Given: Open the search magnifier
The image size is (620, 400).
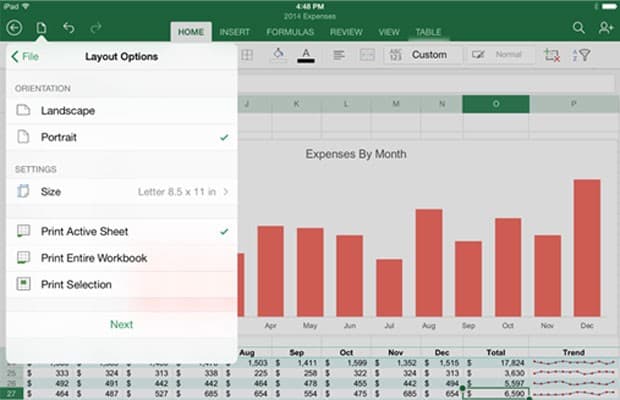Looking at the screenshot, I should pos(578,28).
